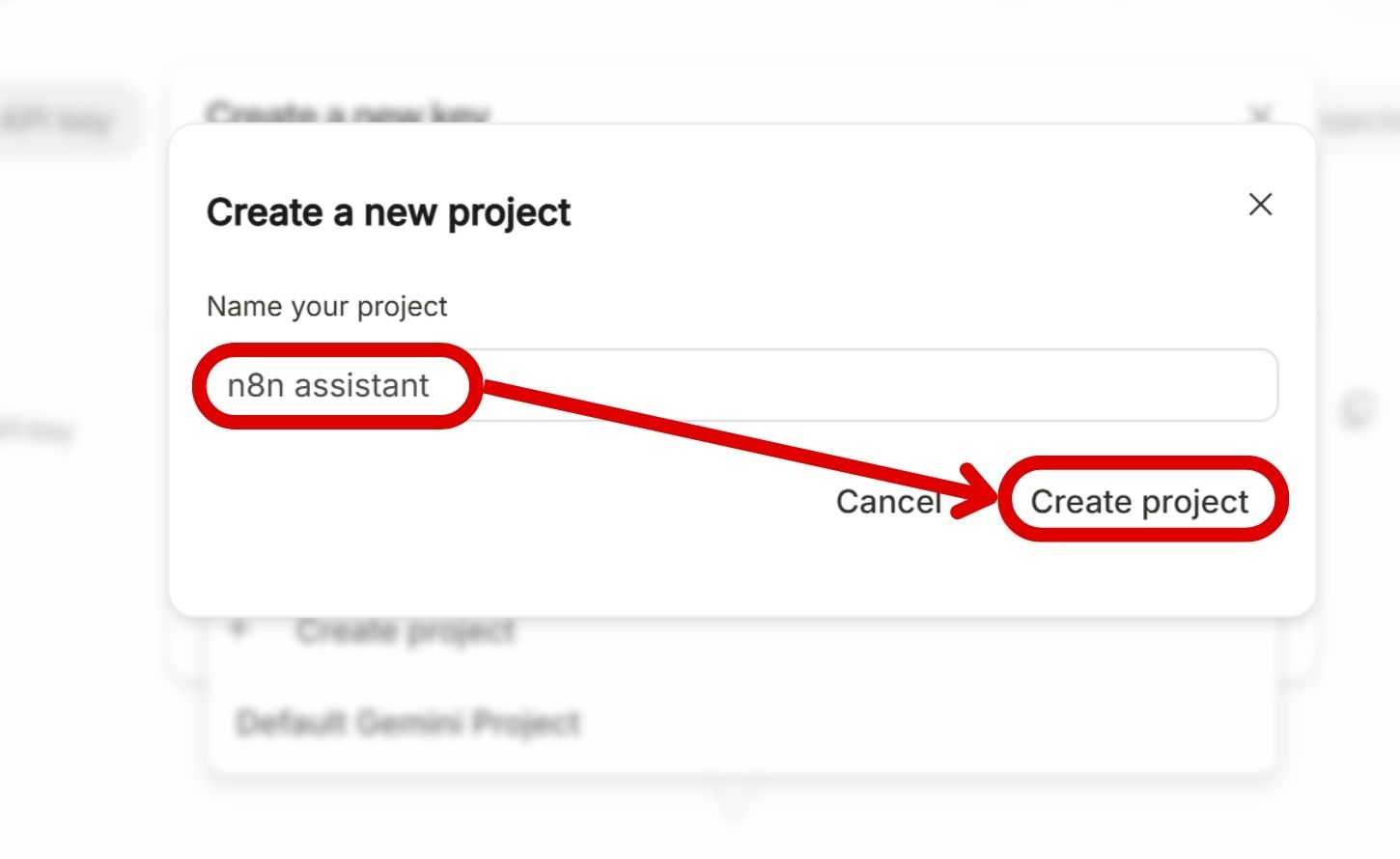Click on the n8n assistant text
Viewport: 1400px width, 859px height.
click(x=328, y=385)
